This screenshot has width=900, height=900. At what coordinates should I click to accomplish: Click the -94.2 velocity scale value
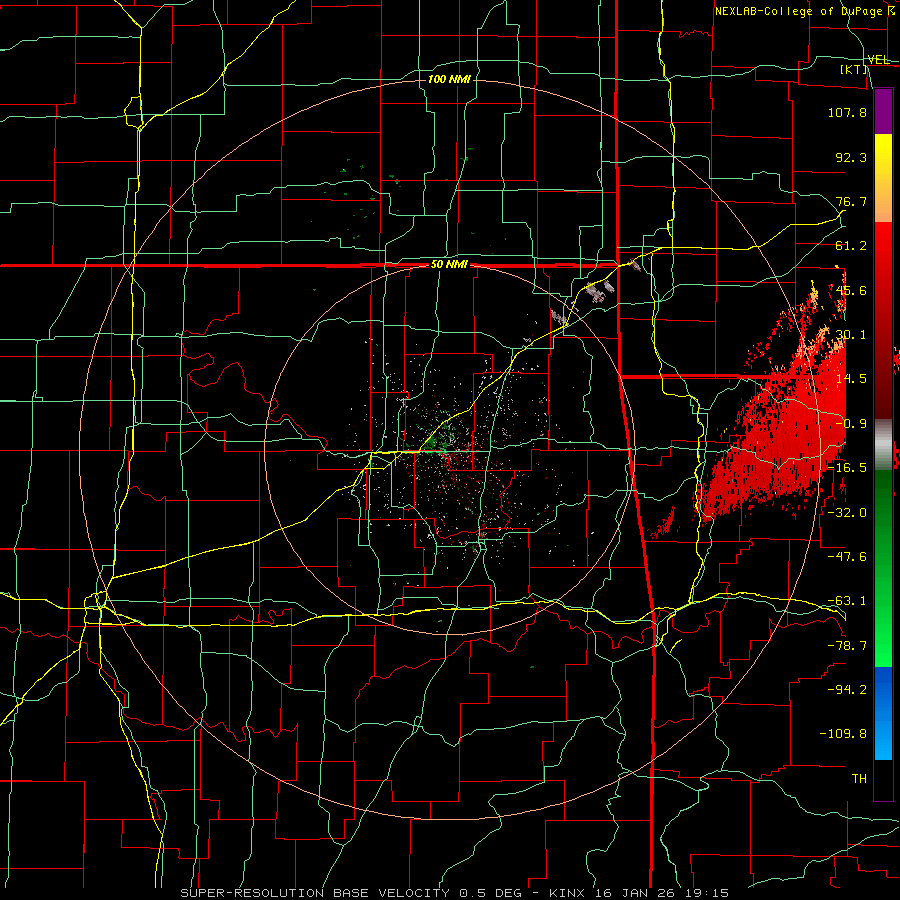click(x=847, y=690)
